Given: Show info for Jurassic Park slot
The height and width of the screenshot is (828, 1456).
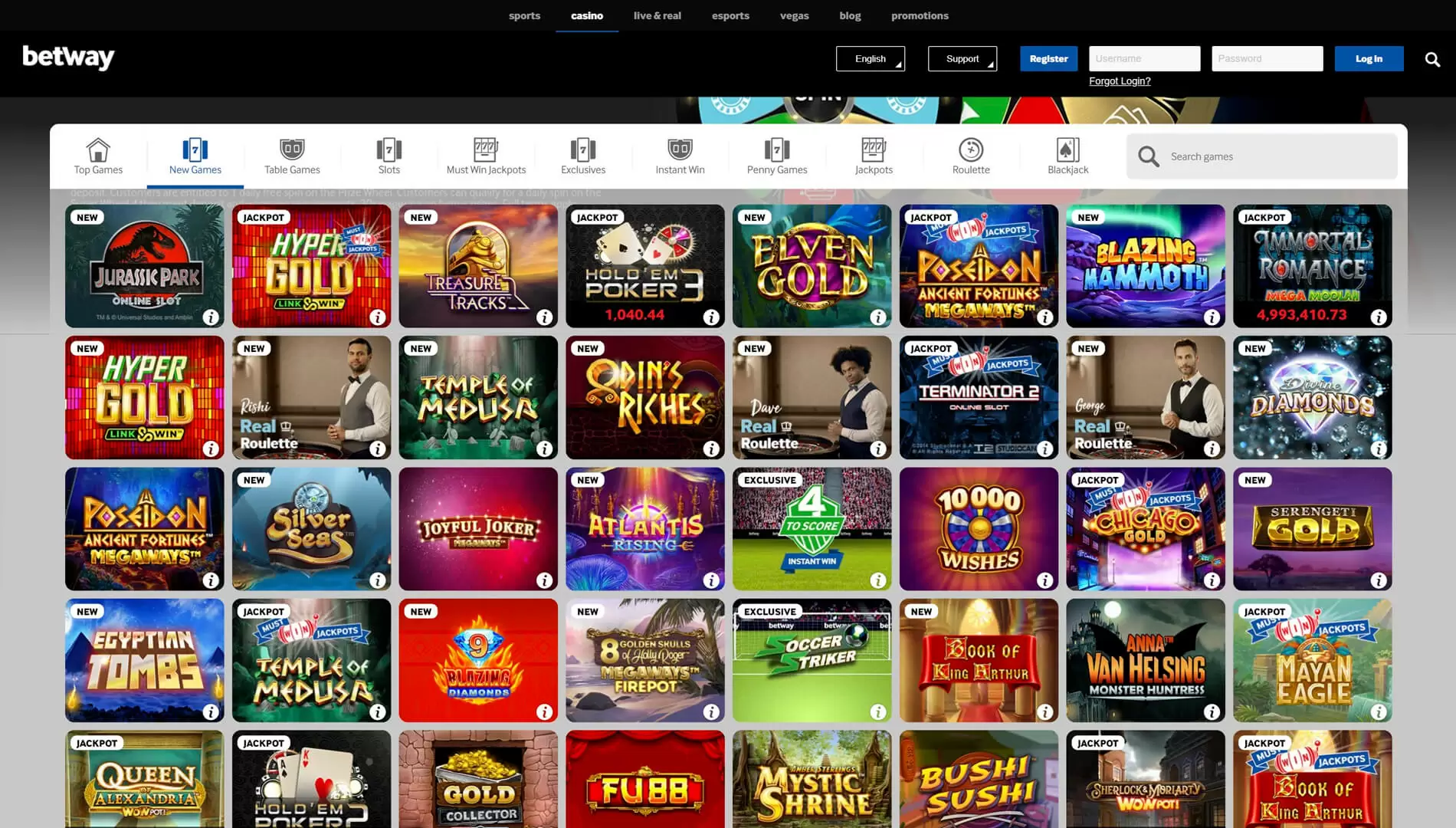Looking at the screenshot, I should point(211,317).
